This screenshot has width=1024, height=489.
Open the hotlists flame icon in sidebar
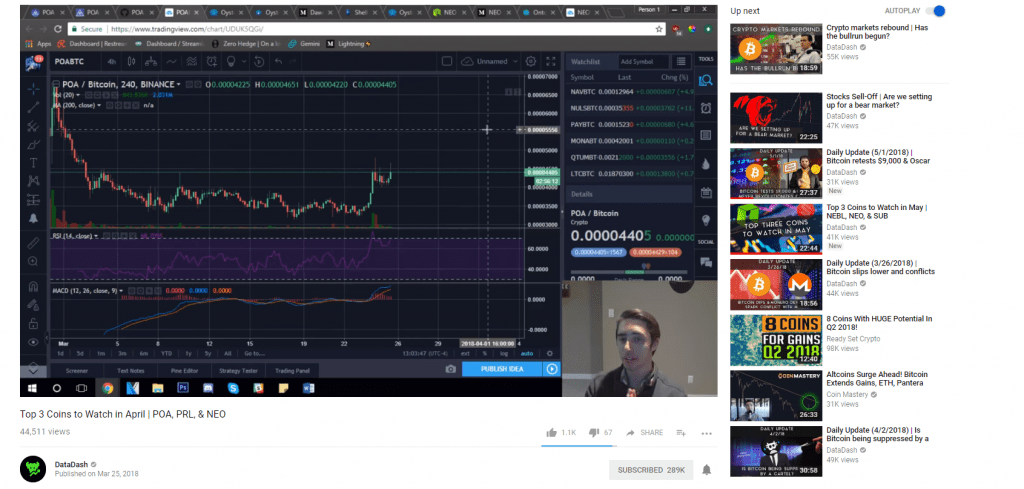(x=705, y=164)
